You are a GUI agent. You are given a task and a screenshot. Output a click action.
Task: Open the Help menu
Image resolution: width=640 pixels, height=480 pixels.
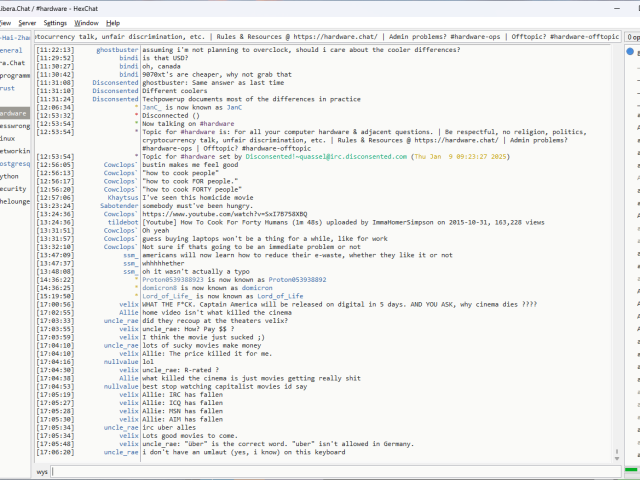(113, 22)
